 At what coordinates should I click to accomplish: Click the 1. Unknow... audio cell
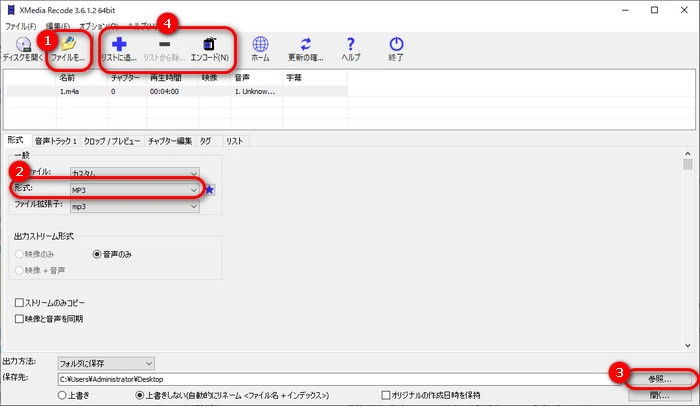255,91
